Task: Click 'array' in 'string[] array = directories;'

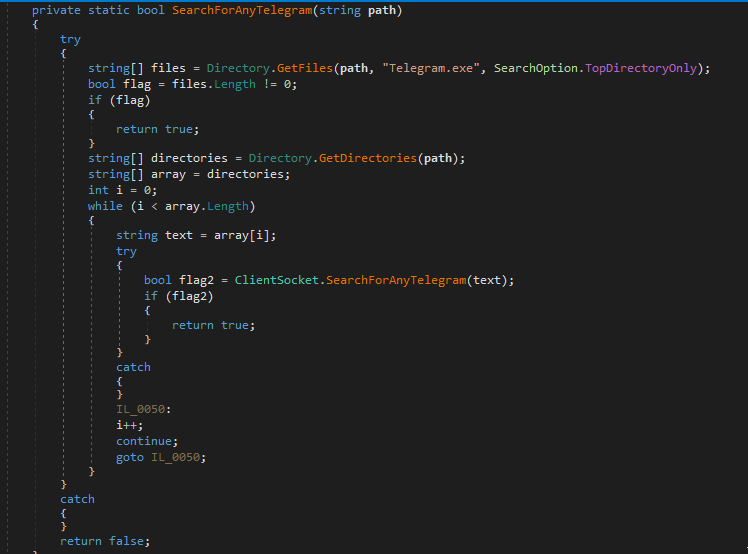Action: 168,174
